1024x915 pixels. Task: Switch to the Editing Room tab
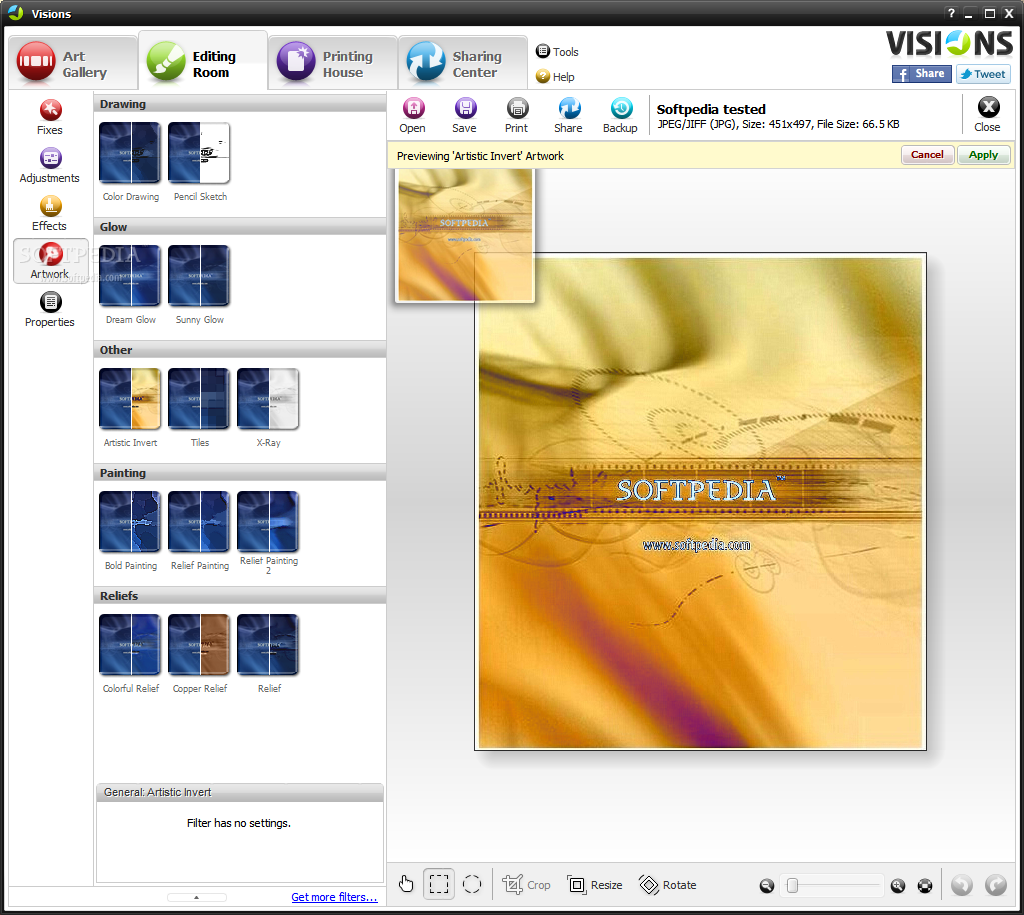pos(203,62)
